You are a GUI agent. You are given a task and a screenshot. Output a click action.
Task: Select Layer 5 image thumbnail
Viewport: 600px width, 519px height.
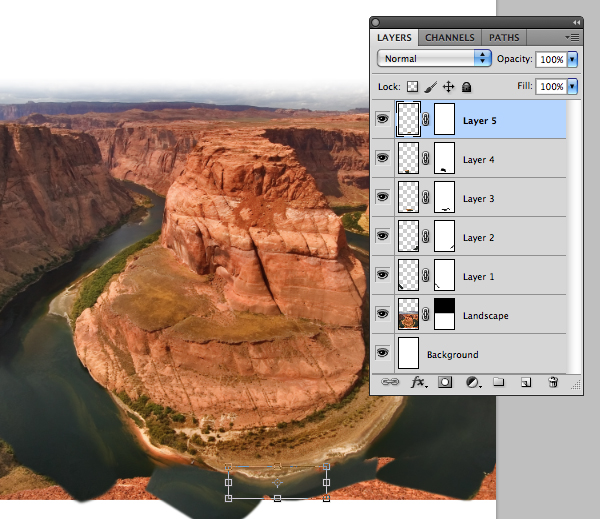point(408,119)
